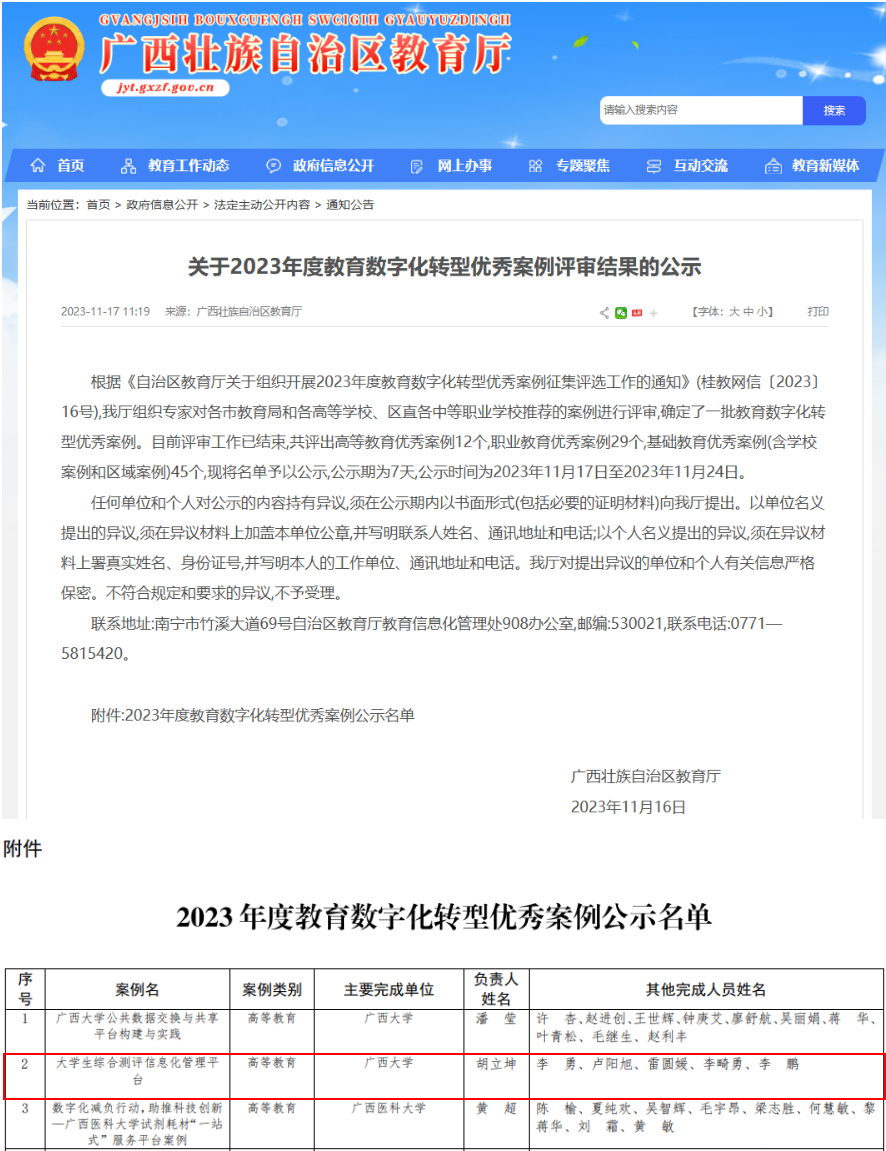Set font size to 中 (medium)
Viewport: 886px width, 1151px height.
[748, 312]
